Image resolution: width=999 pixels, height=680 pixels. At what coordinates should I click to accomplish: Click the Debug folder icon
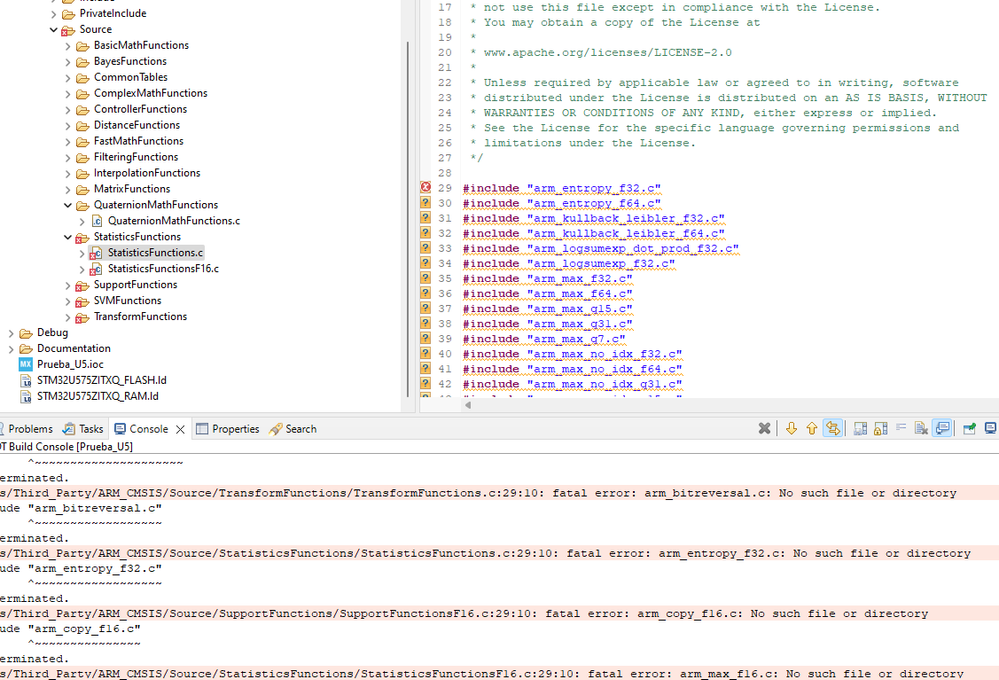click(25, 333)
